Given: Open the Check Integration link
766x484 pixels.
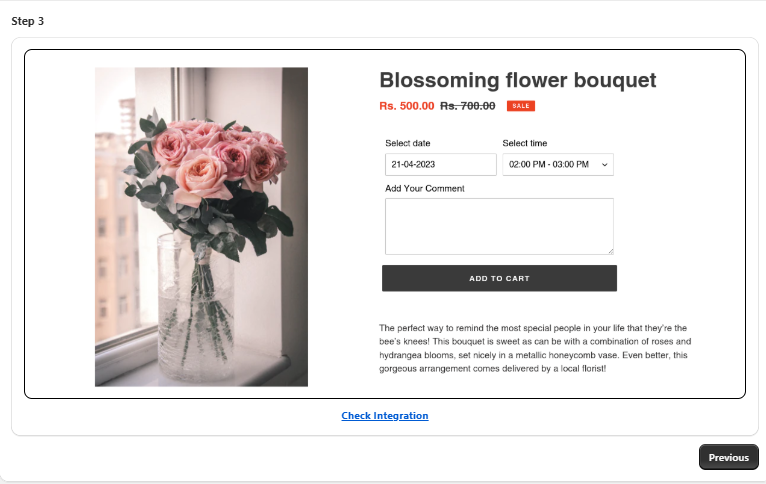Looking at the screenshot, I should [x=385, y=416].
